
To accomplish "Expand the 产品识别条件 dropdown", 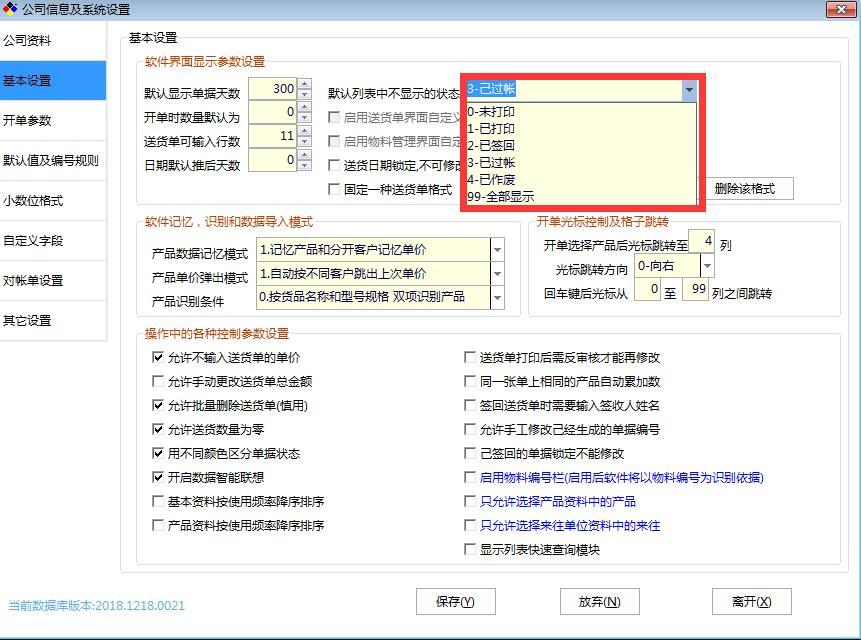I will 497,297.
